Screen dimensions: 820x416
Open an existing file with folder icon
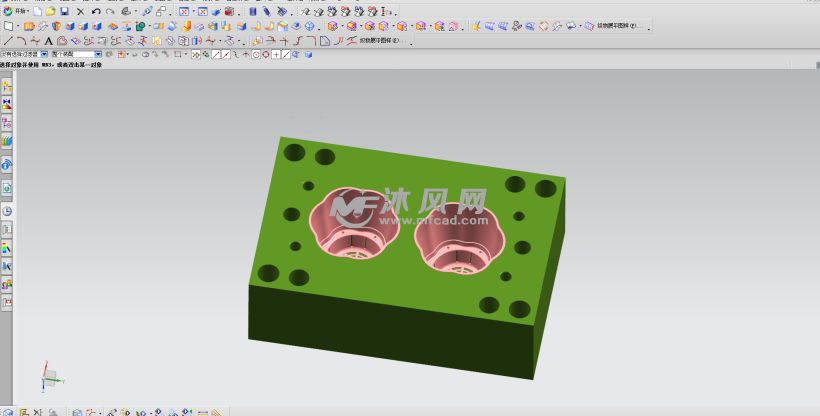coord(51,11)
